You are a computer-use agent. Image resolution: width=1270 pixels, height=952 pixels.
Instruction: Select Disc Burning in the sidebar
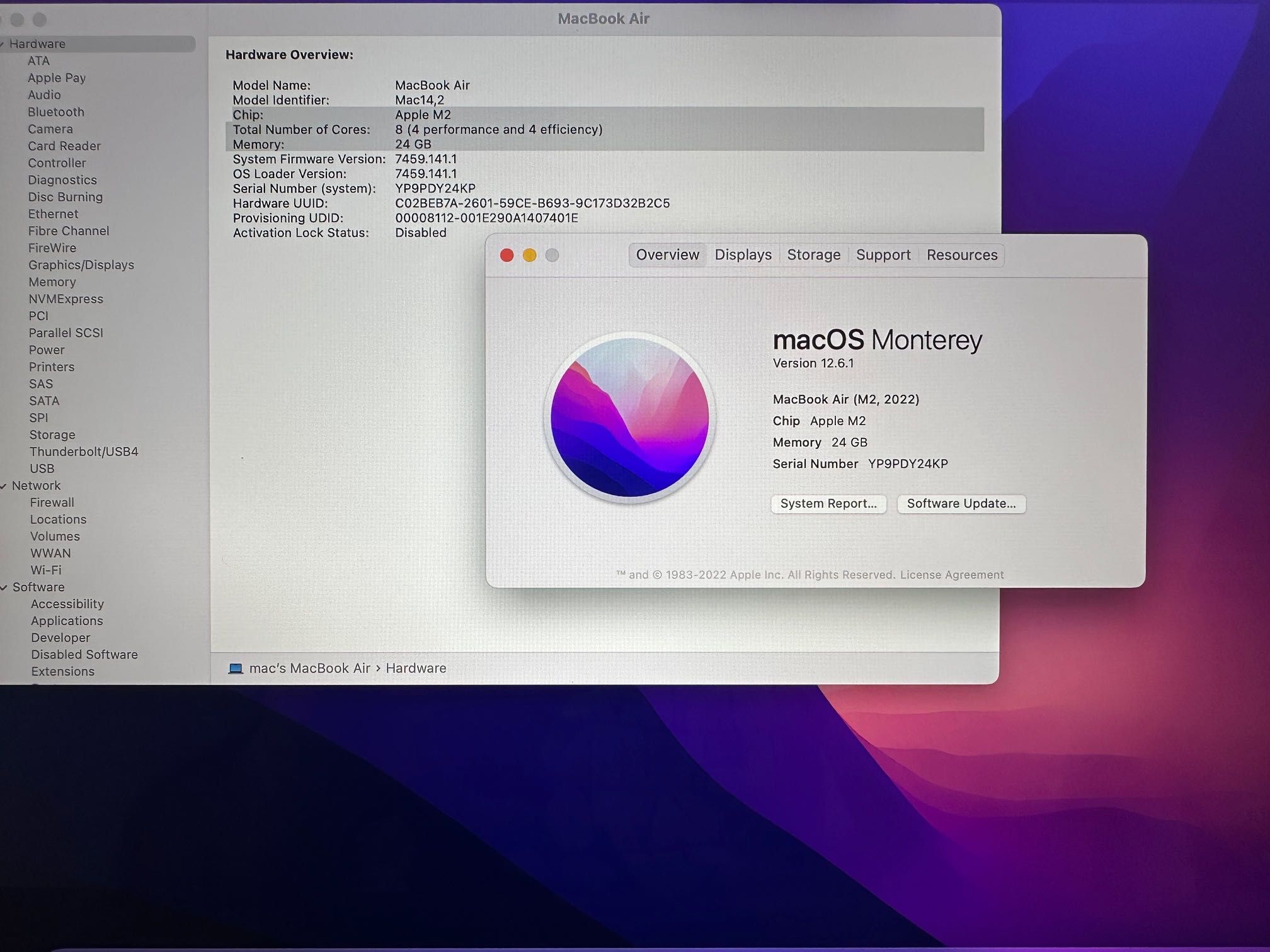(66, 197)
